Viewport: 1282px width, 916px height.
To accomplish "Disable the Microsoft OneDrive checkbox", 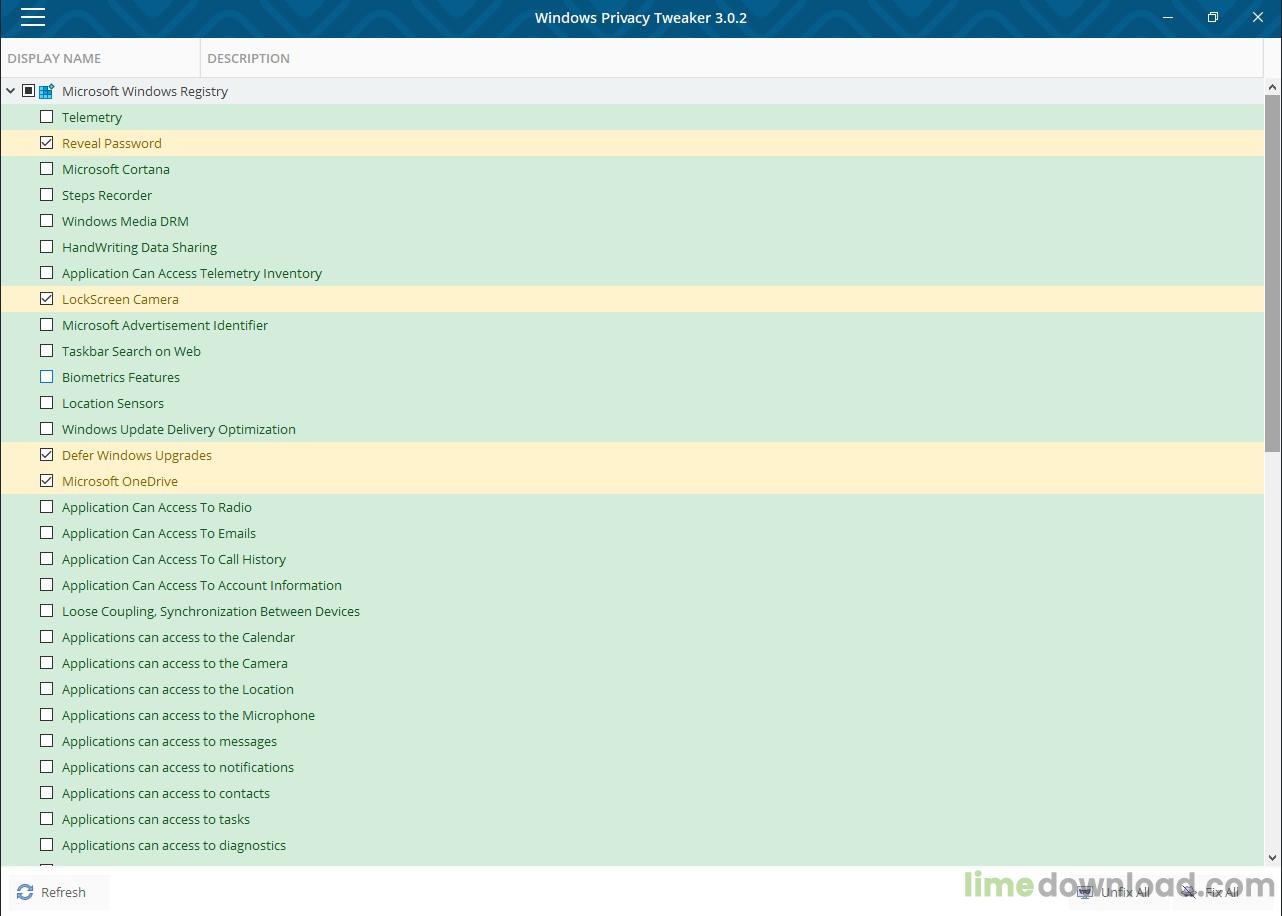I will [46, 481].
